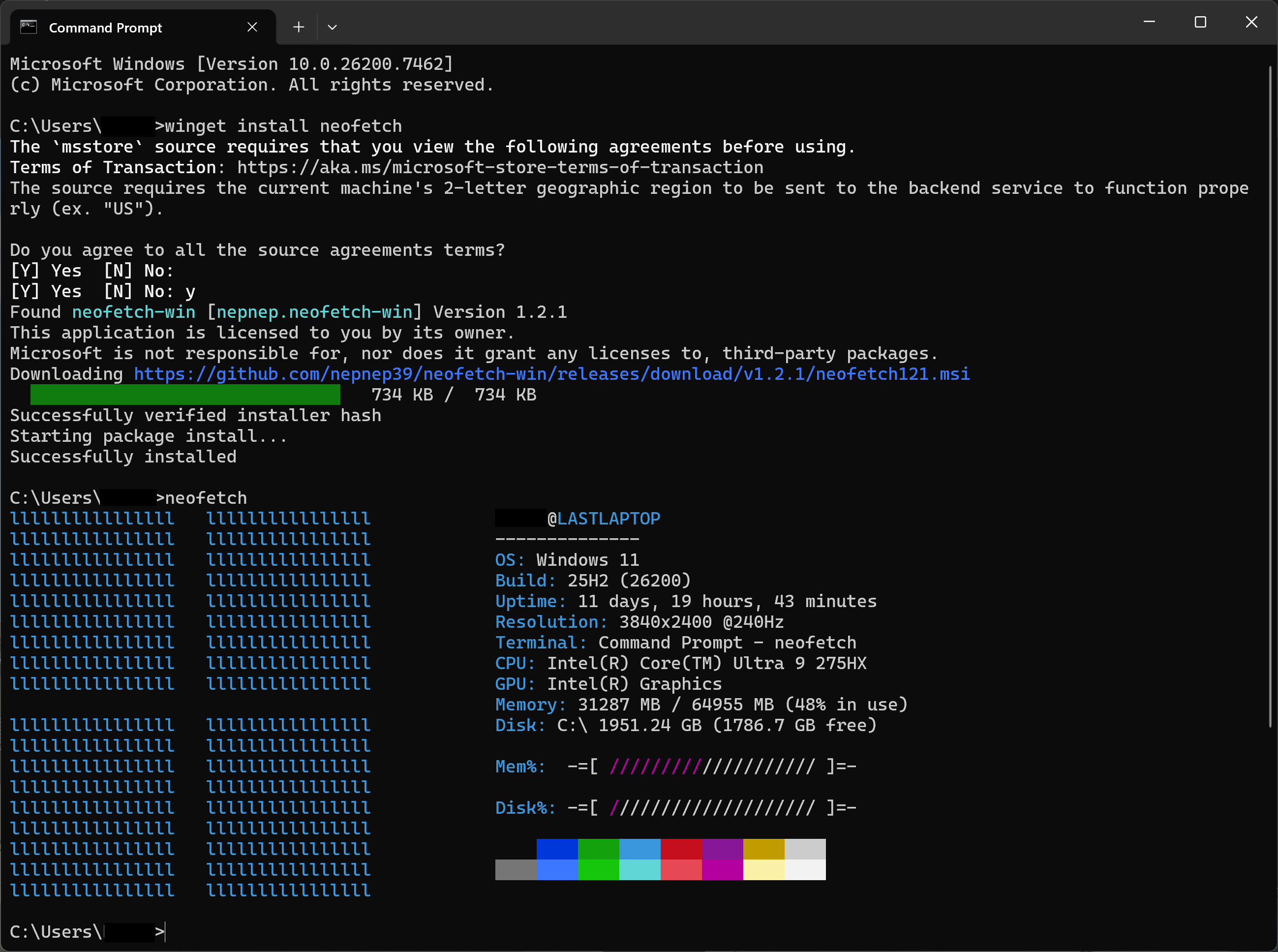The image size is (1278, 952).
Task: Expand the new tab profiles dropdown
Action: [x=332, y=27]
